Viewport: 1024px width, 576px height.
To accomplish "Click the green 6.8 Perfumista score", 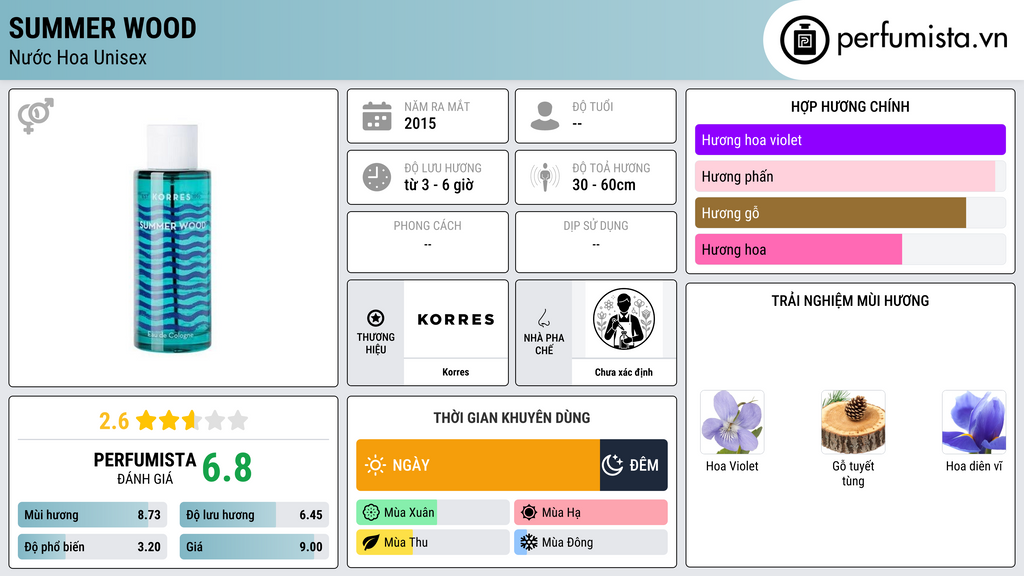I will (227, 468).
